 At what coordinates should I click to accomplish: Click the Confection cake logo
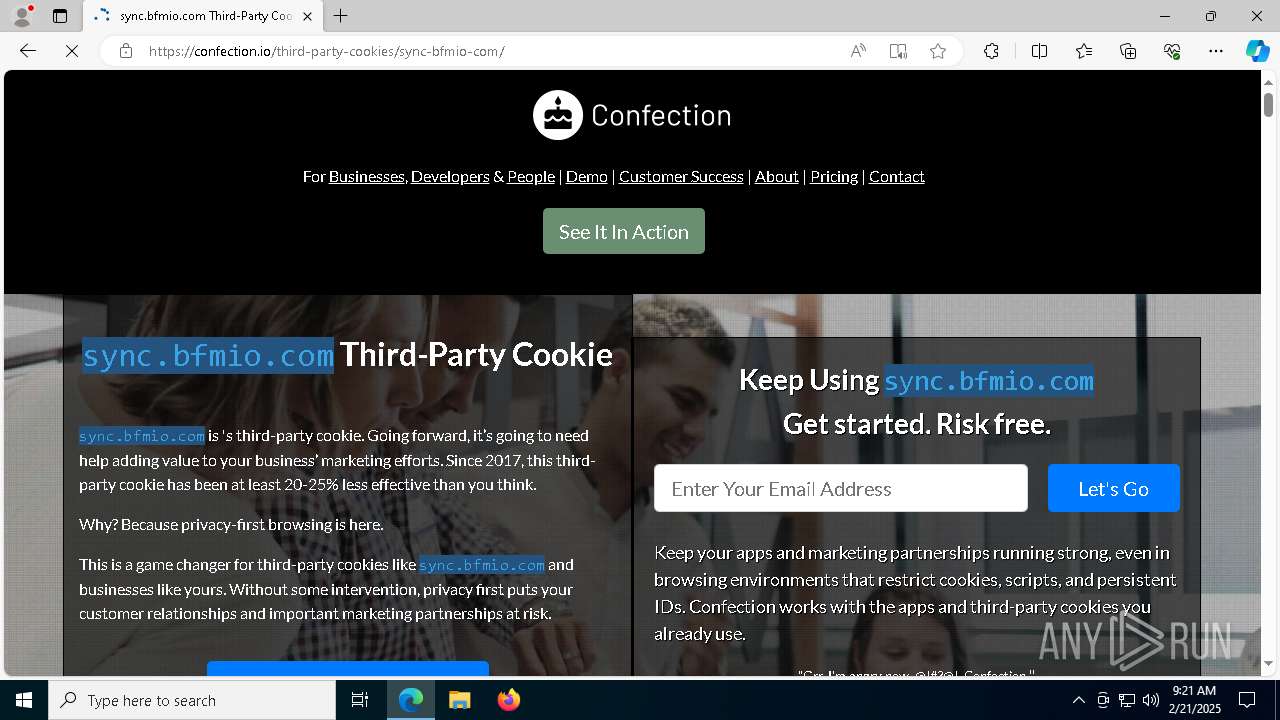click(x=558, y=115)
